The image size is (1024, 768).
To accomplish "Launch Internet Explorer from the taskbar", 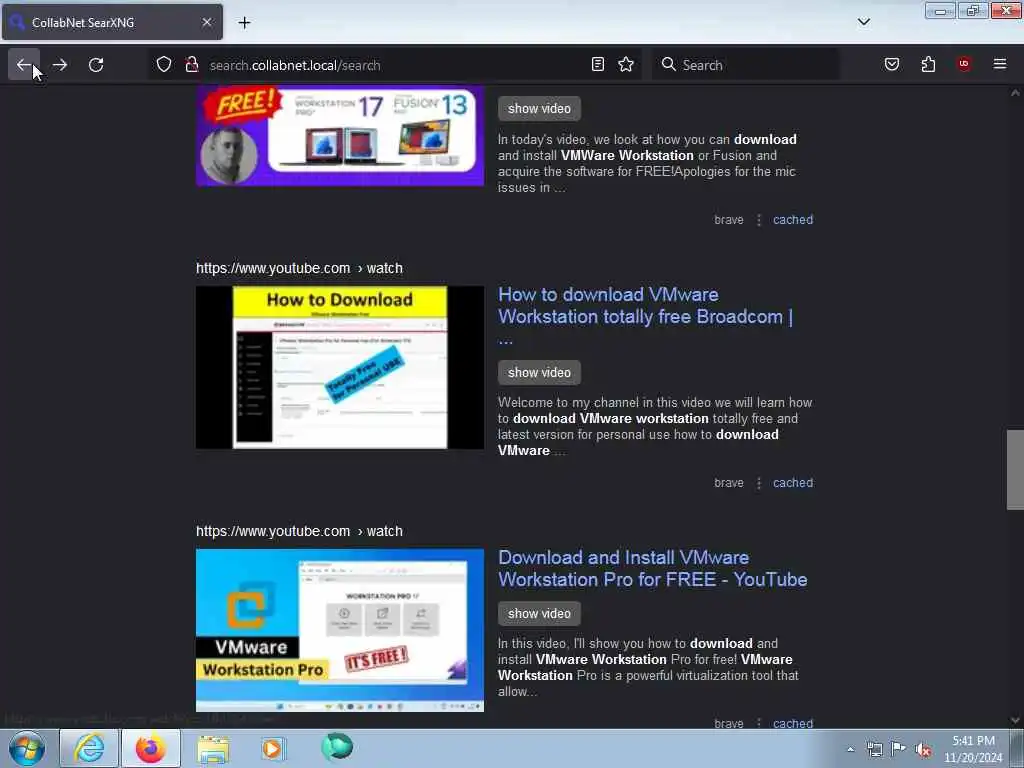I will point(89,748).
